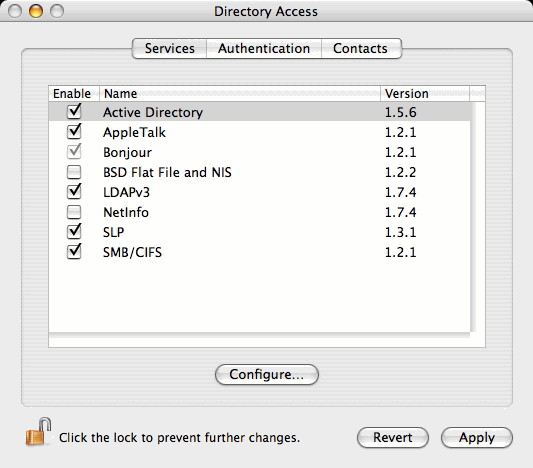This screenshot has width=533, height=468.
Task: Sort by the Name column header
Action: pyautogui.click(x=240, y=93)
